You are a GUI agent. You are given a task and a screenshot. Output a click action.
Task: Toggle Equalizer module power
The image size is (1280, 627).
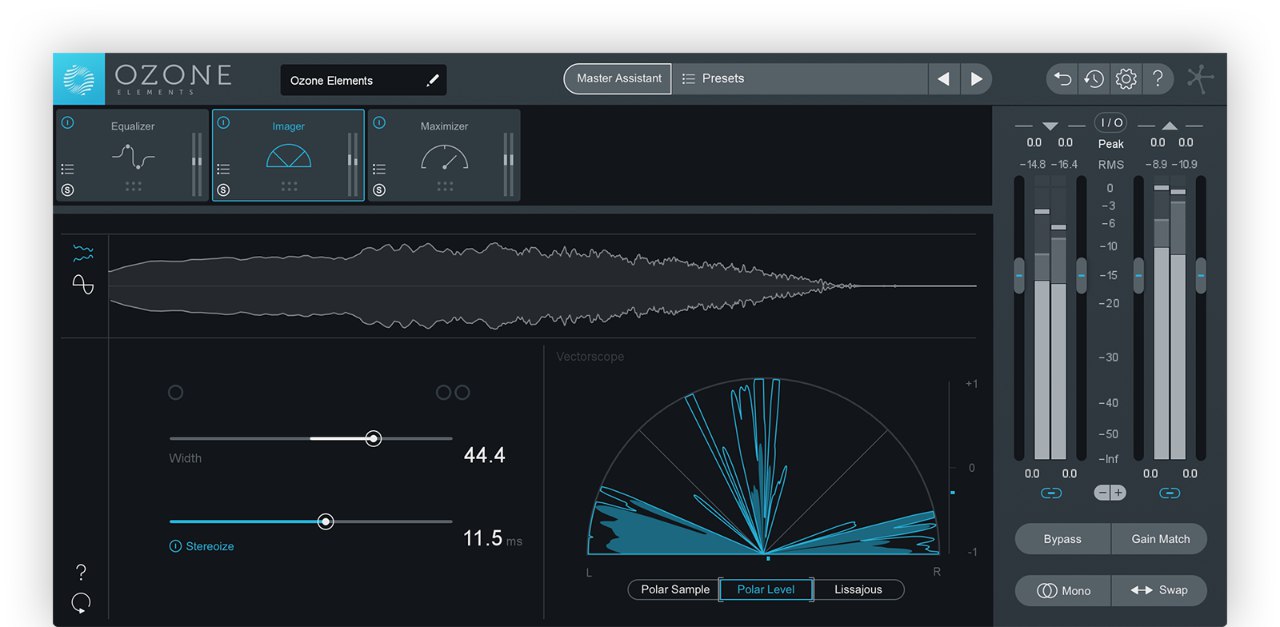coord(67,123)
